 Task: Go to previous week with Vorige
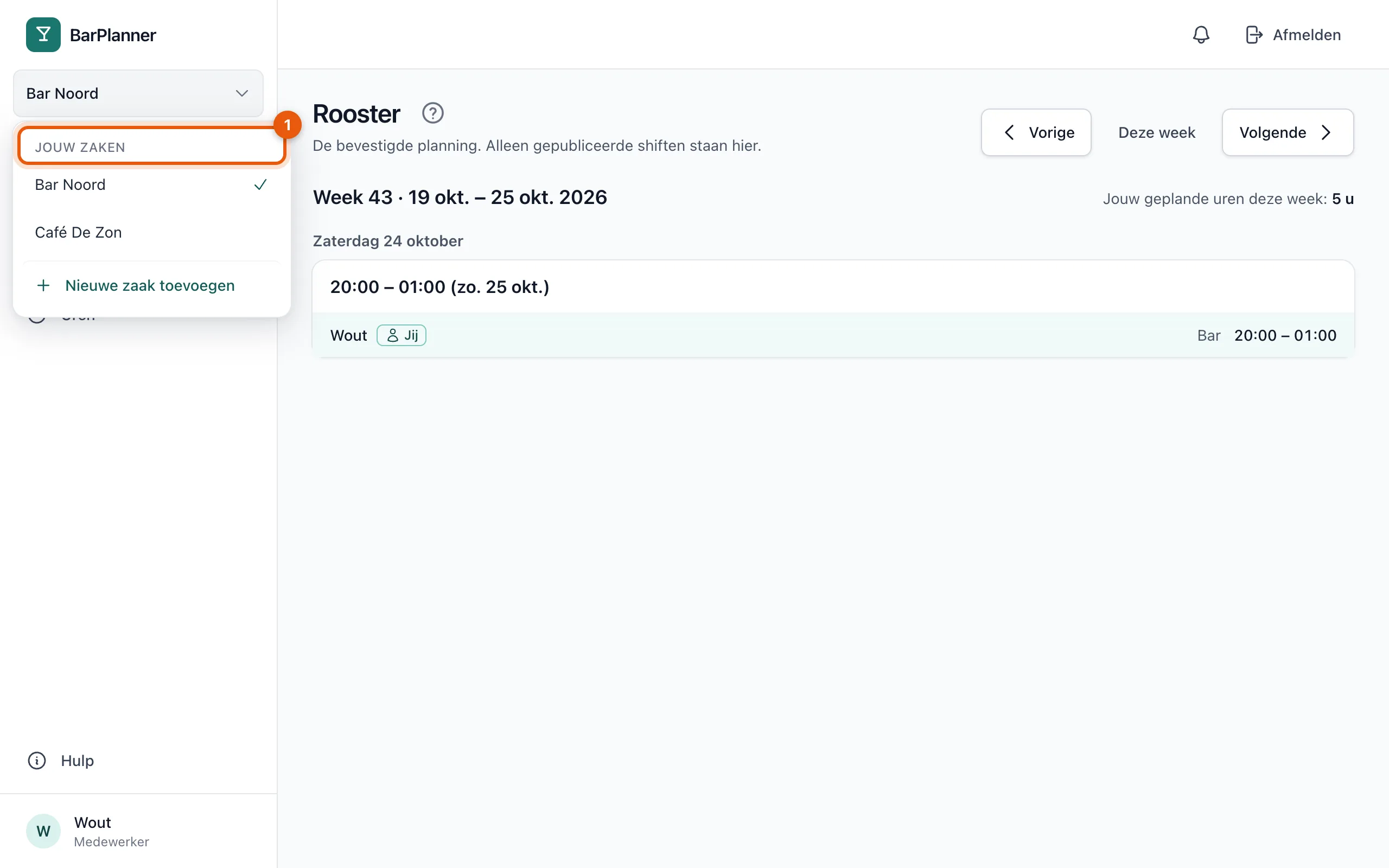click(1036, 132)
